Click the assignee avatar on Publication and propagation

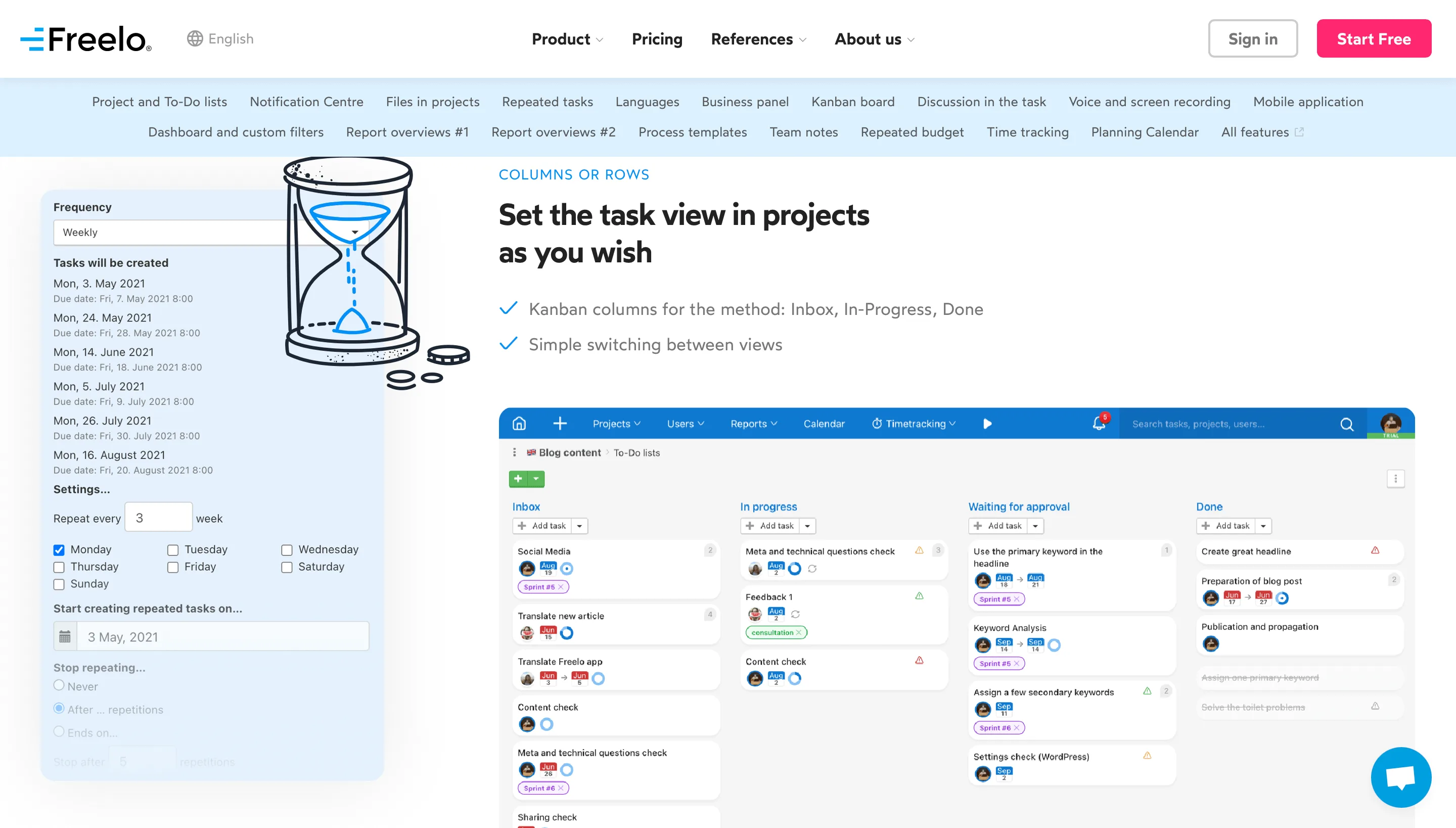pyautogui.click(x=1211, y=644)
